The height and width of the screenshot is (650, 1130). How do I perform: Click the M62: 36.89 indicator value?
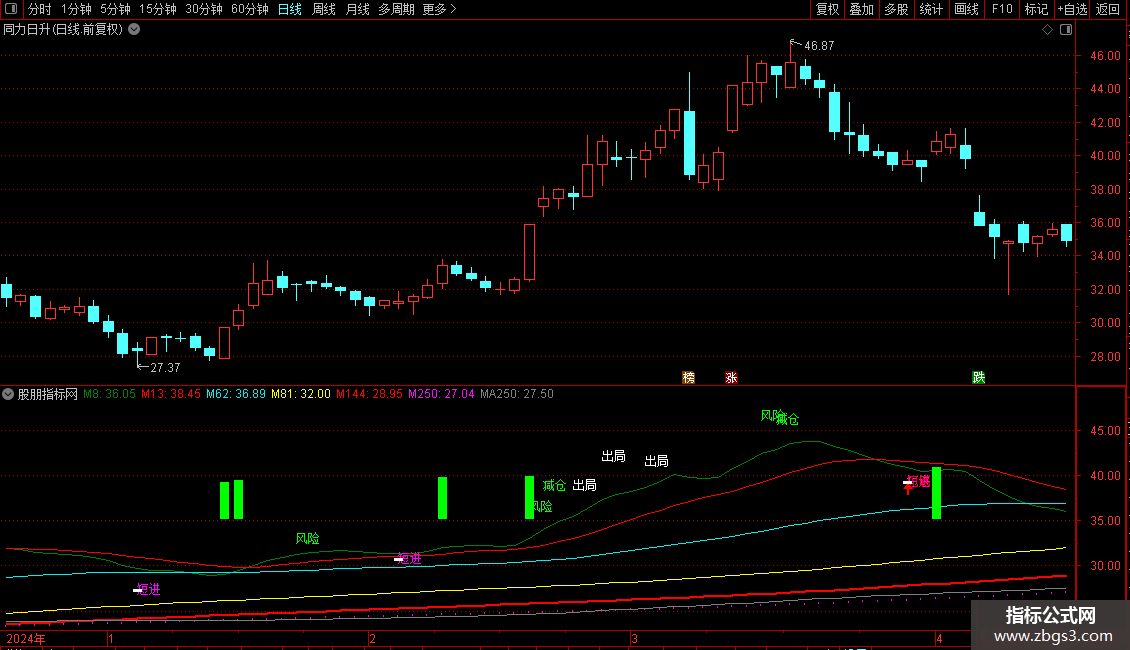(x=236, y=394)
